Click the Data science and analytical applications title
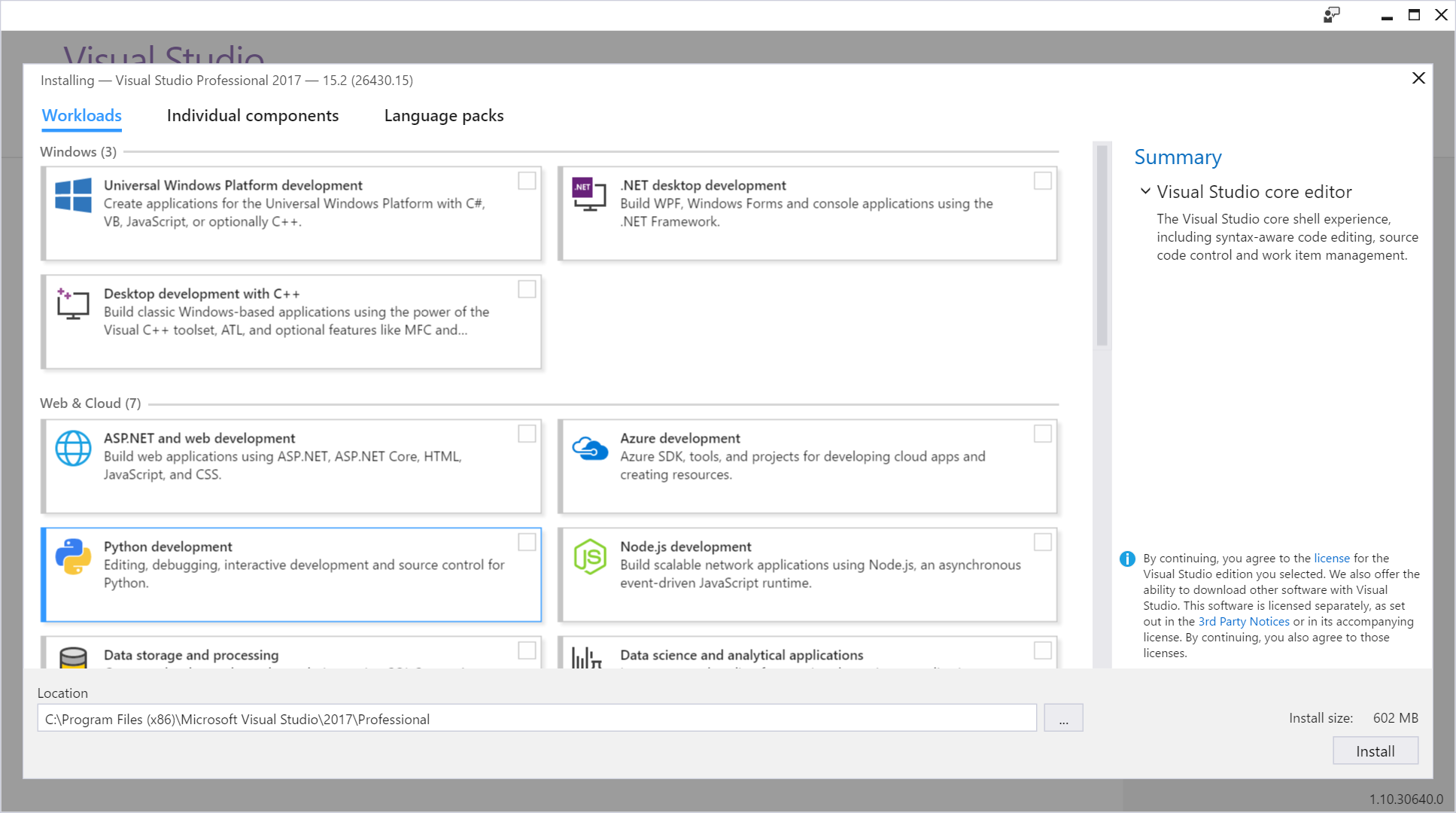 pos(742,655)
